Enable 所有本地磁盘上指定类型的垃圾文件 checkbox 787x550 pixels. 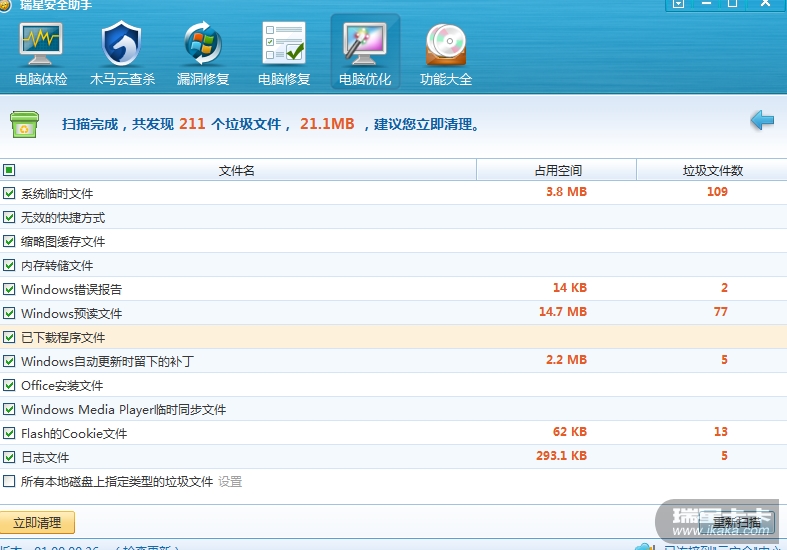pos(10,481)
